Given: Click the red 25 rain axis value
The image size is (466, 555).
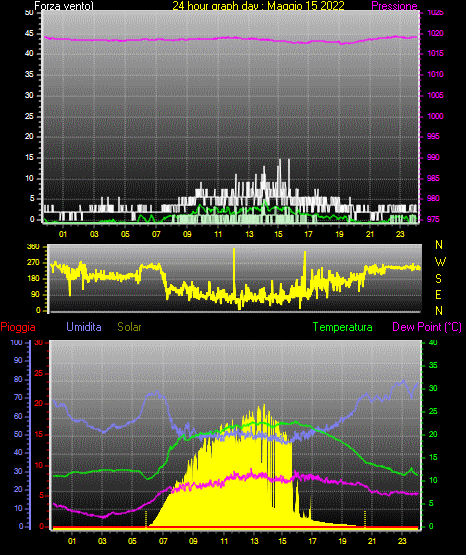Looking at the screenshot, I should 38,373.
